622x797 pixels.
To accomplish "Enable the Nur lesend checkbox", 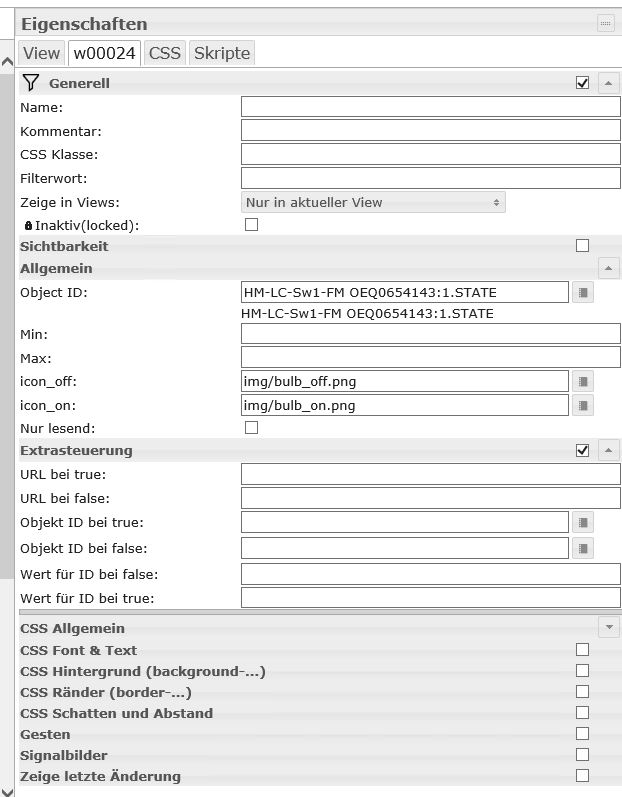I will click(x=252, y=427).
